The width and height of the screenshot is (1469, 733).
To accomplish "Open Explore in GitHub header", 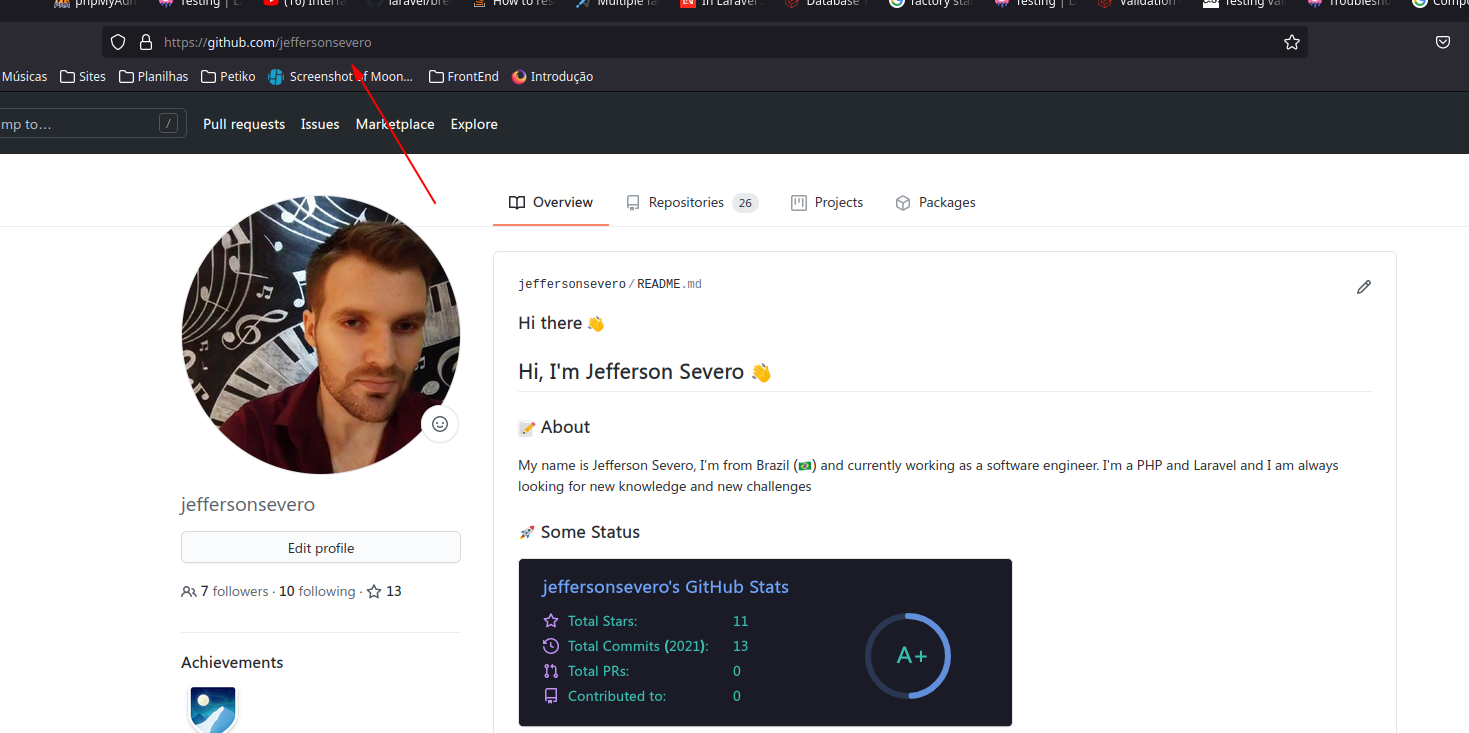I will pyautogui.click(x=474, y=124).
